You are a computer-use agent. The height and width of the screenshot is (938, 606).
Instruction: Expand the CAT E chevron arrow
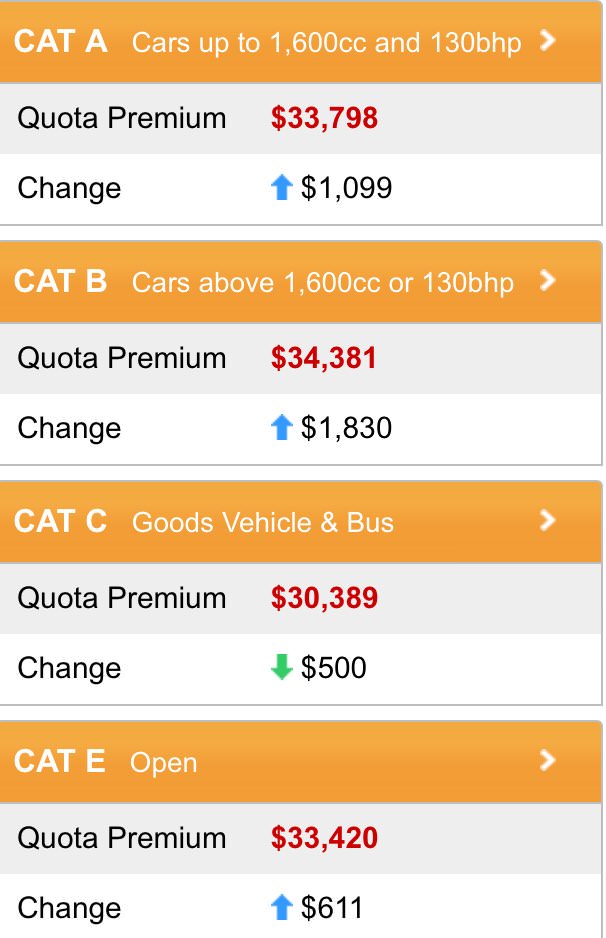(x=546, y=760)
